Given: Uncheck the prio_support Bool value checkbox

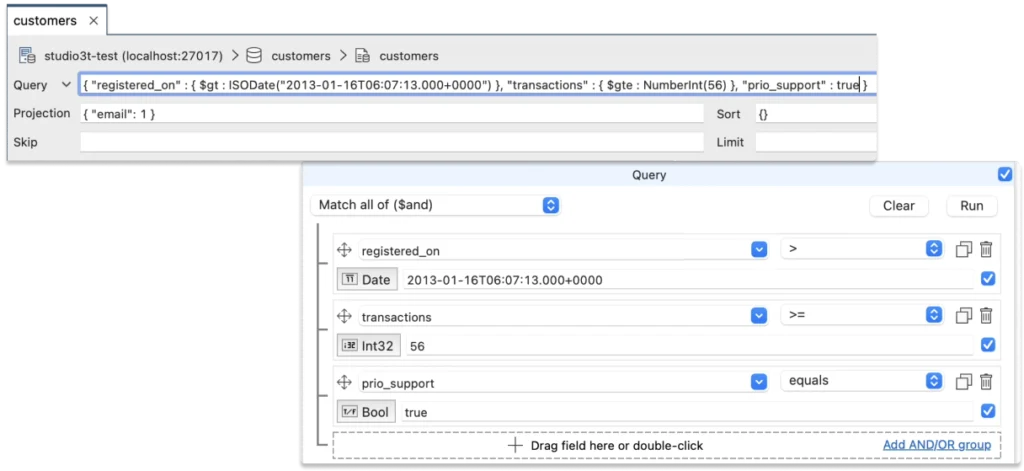Looking at the screenshot, I should coord(988,410).
